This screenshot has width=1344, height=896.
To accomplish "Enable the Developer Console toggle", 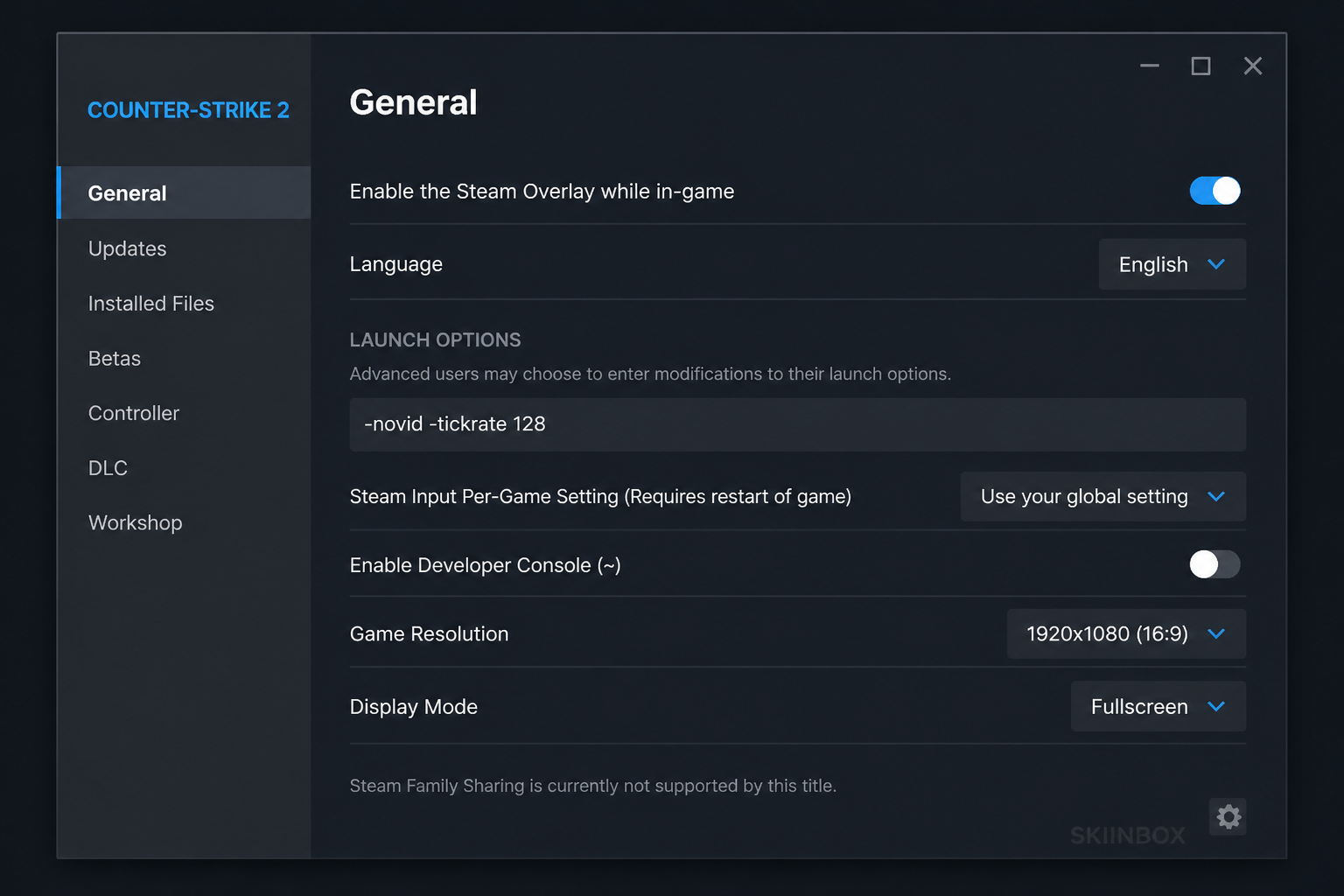I will 1214,564.
